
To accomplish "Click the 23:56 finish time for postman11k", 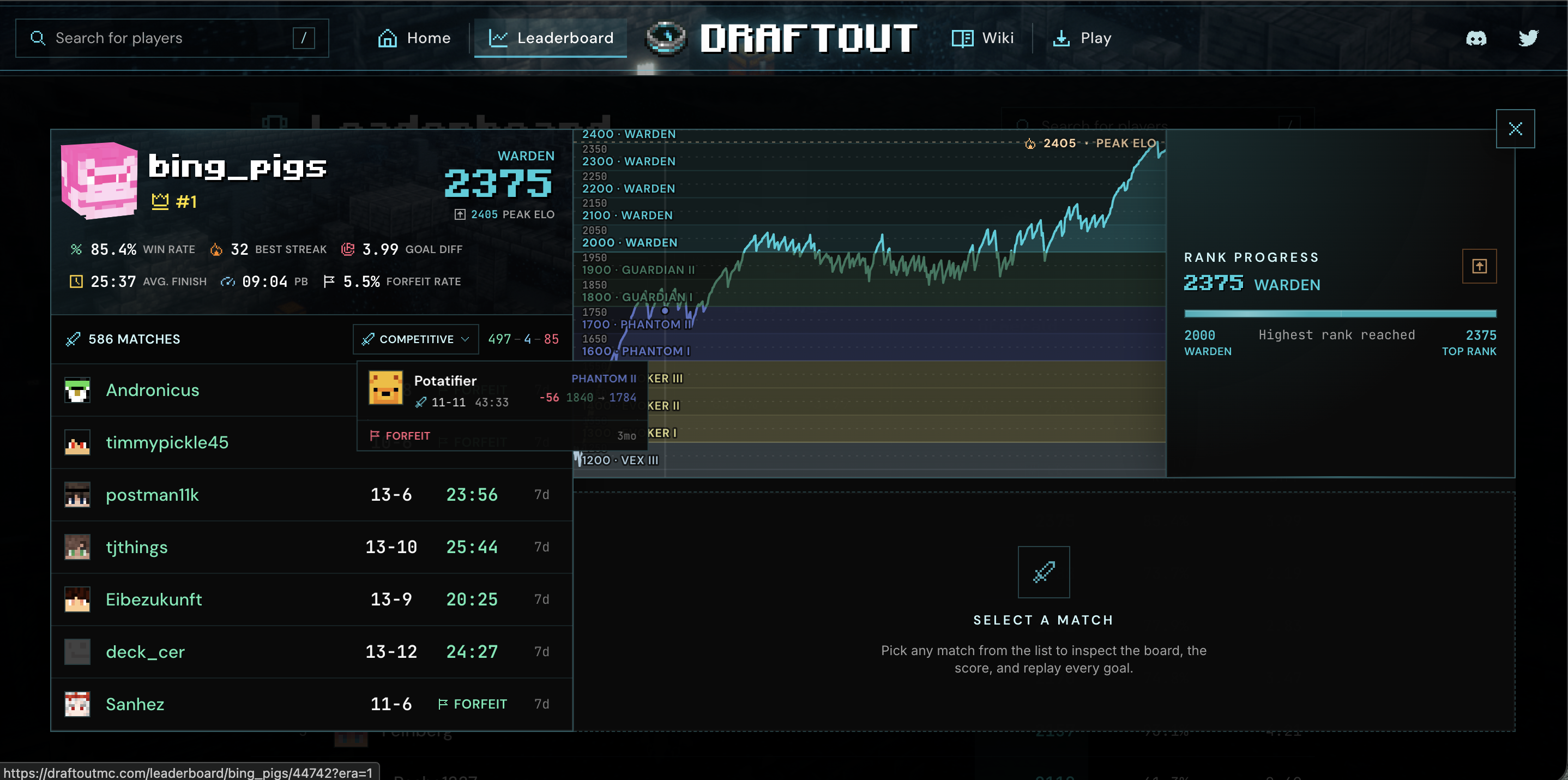I will (472, 495).
